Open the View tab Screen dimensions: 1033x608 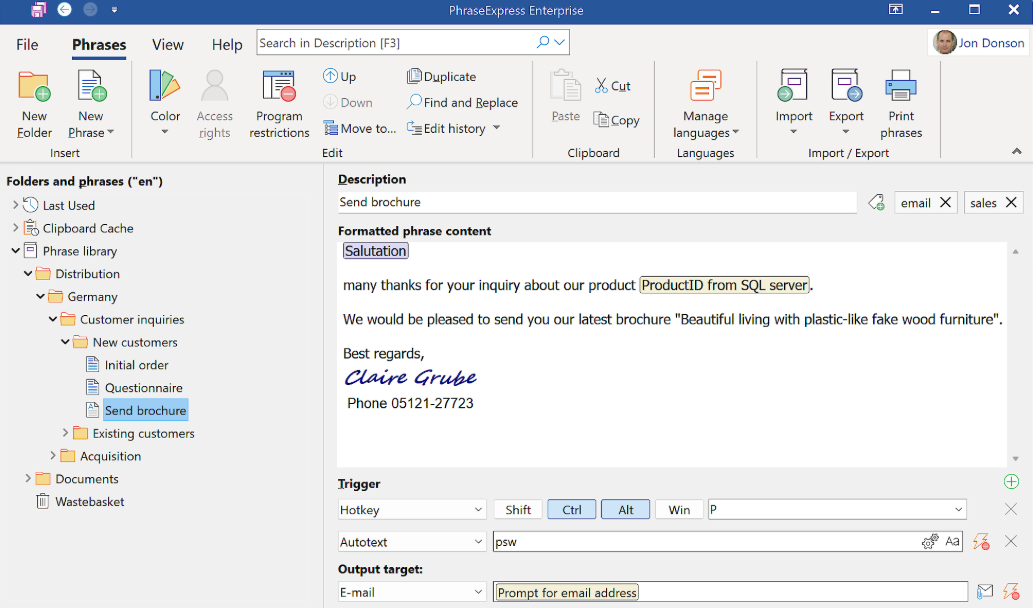168,44
